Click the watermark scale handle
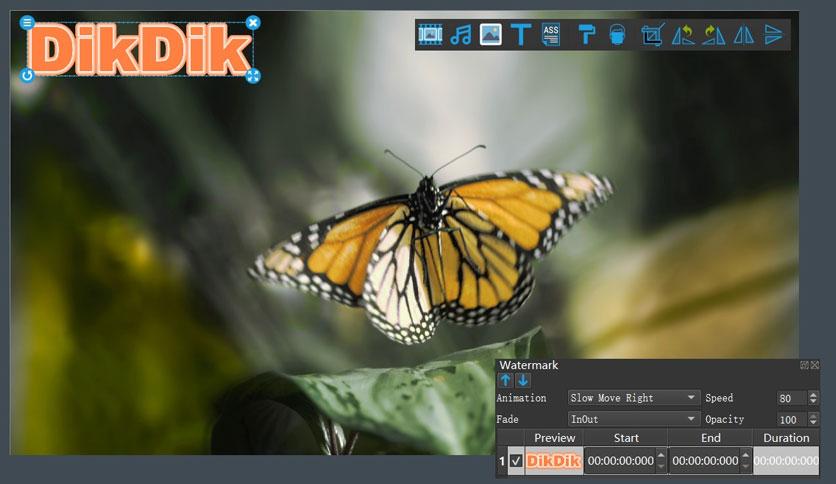The width and height of the screenshot is (836, 484). click(253, 76)
